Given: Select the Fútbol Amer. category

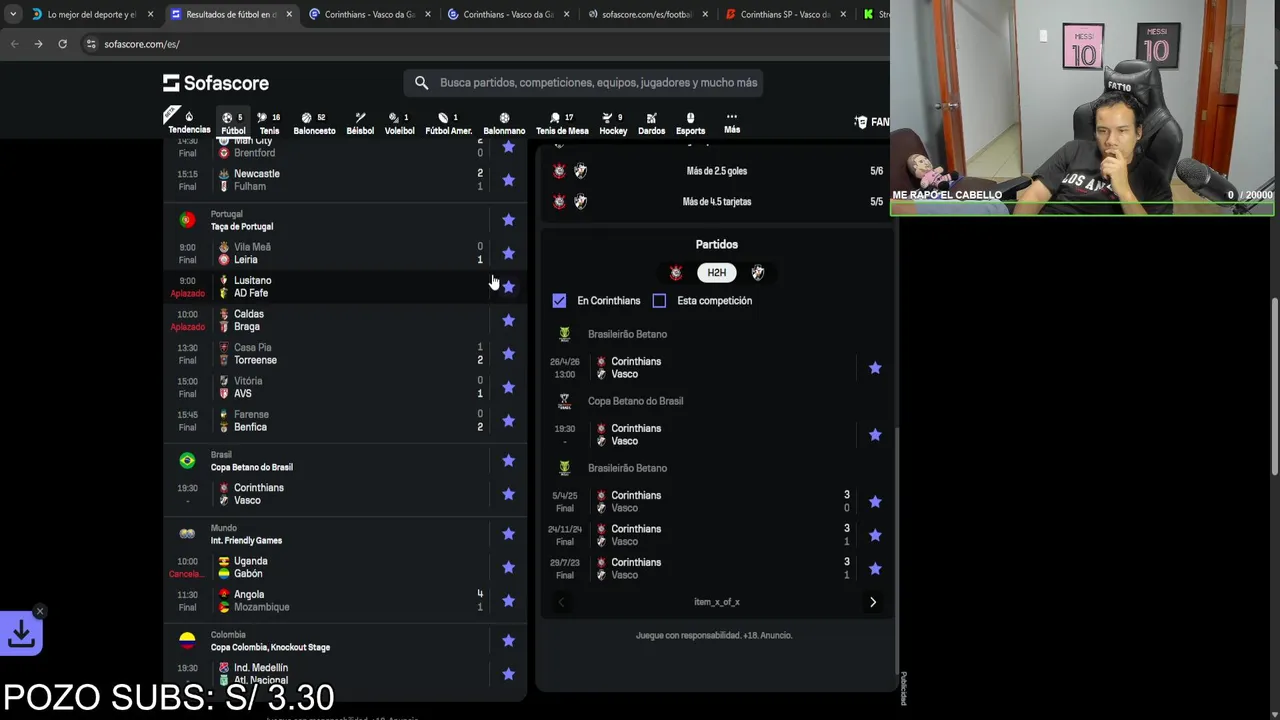Looking at the screenshot, I should (x=448, y=123).
